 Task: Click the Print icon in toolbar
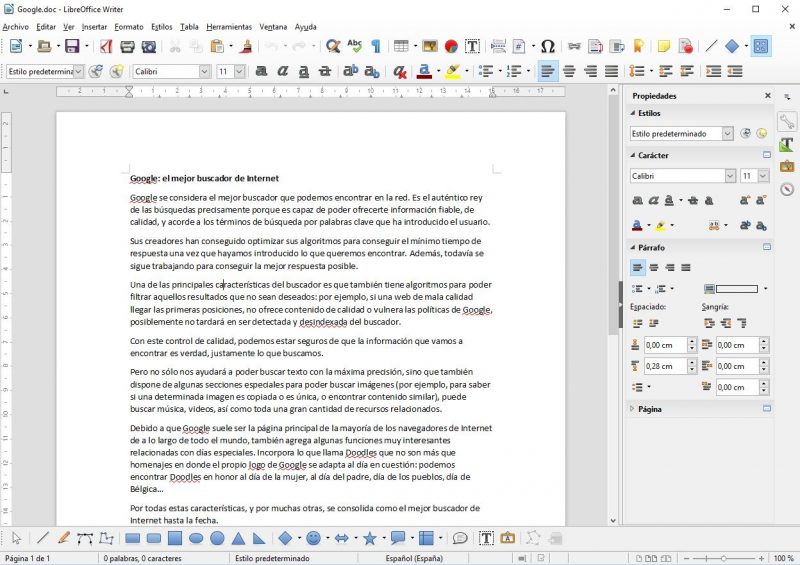[127, 46]
